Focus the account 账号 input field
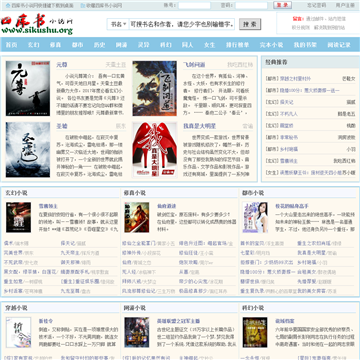The height and width of the screenshot is (360, 360). [194, 5]
